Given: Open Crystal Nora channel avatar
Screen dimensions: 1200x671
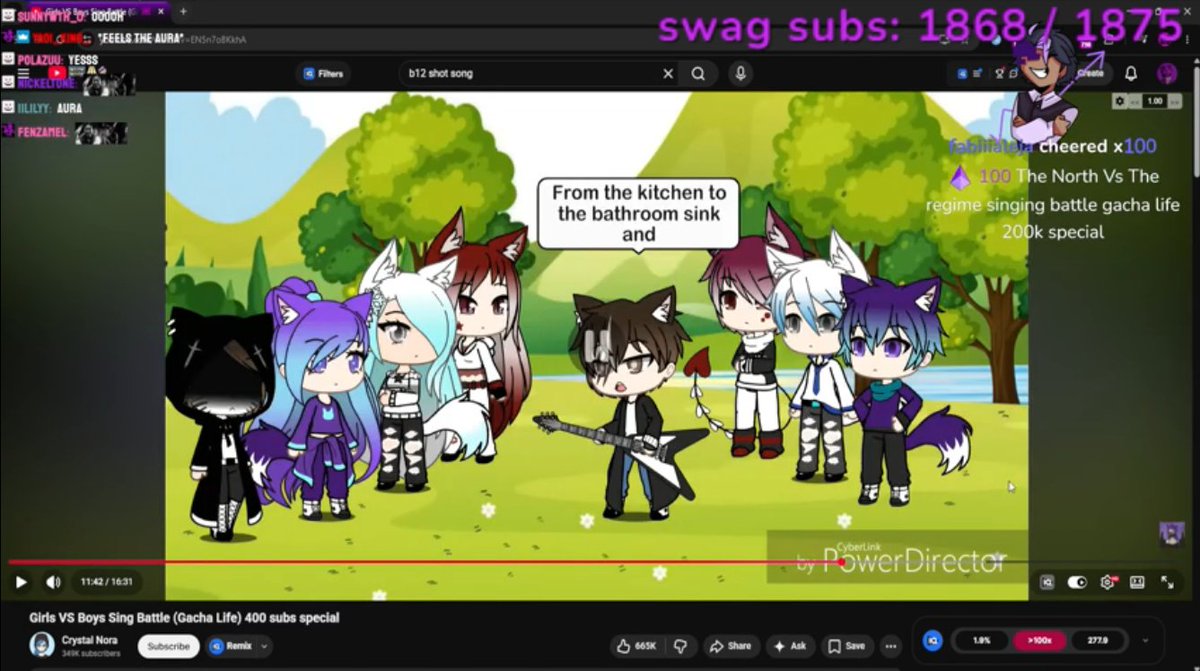Looking at the screenshot, I should [42, 645].
